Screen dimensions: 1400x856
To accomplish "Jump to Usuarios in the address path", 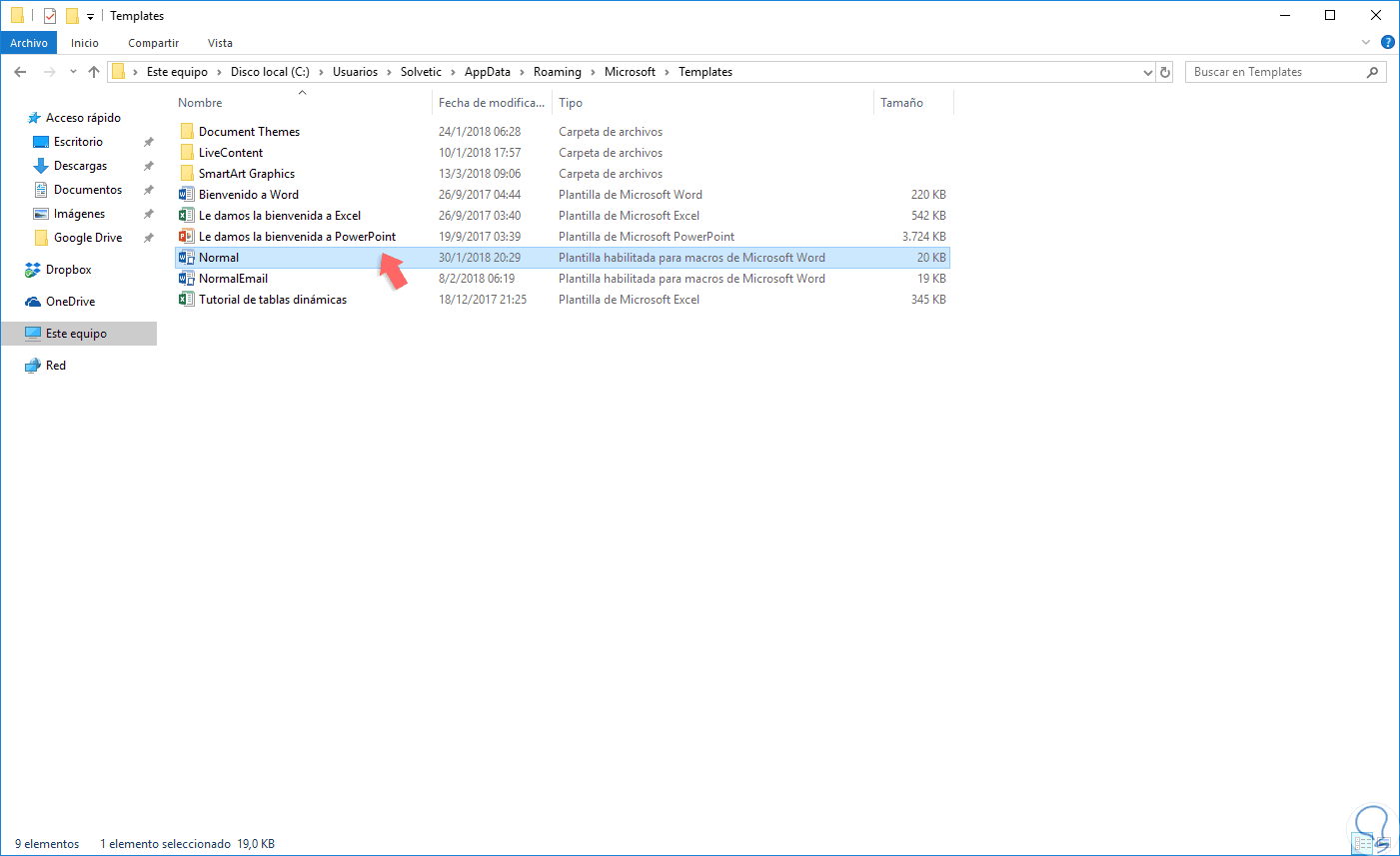I will [x=355, y=72].
